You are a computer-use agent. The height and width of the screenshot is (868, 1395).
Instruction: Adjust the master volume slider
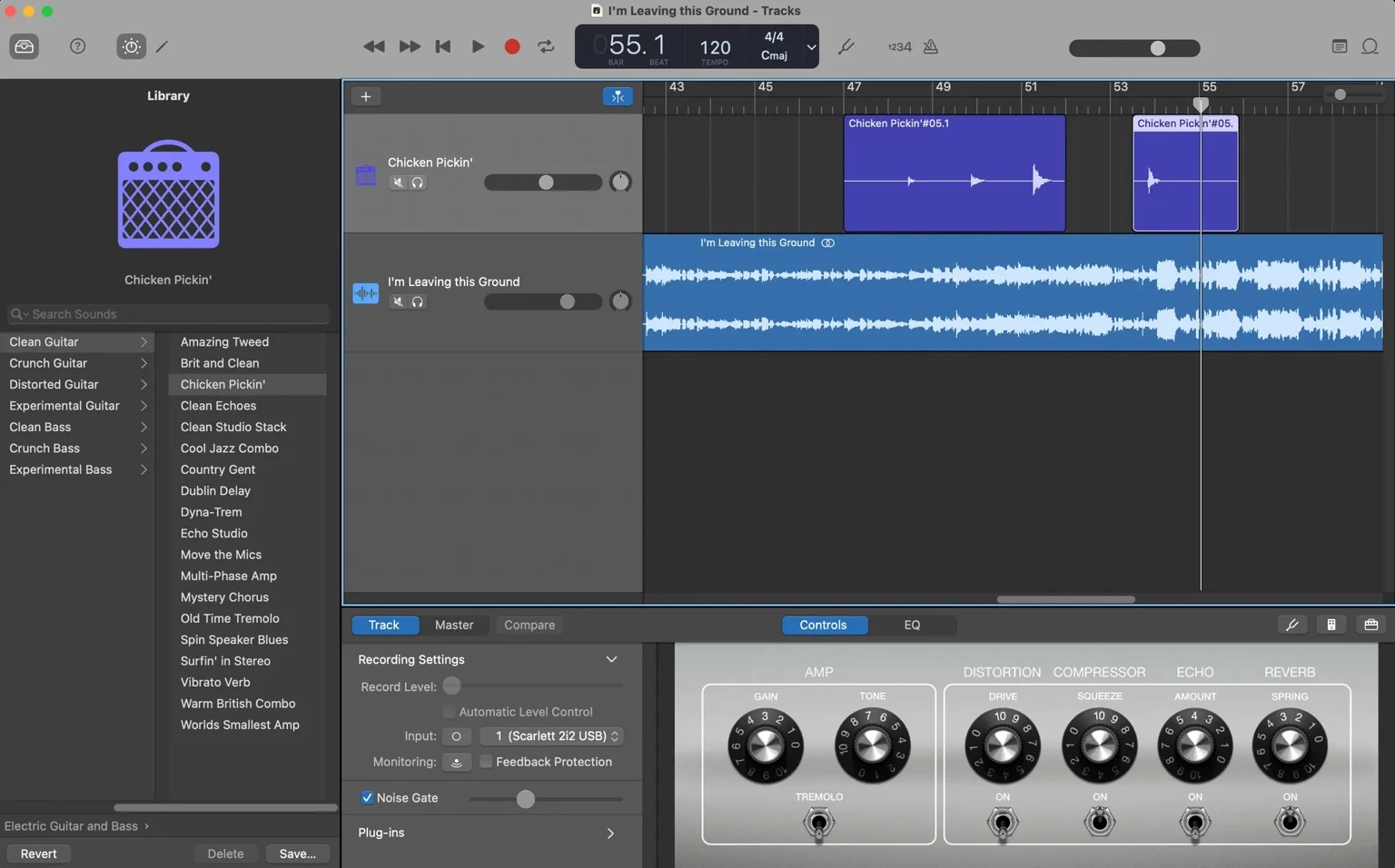1157,48
